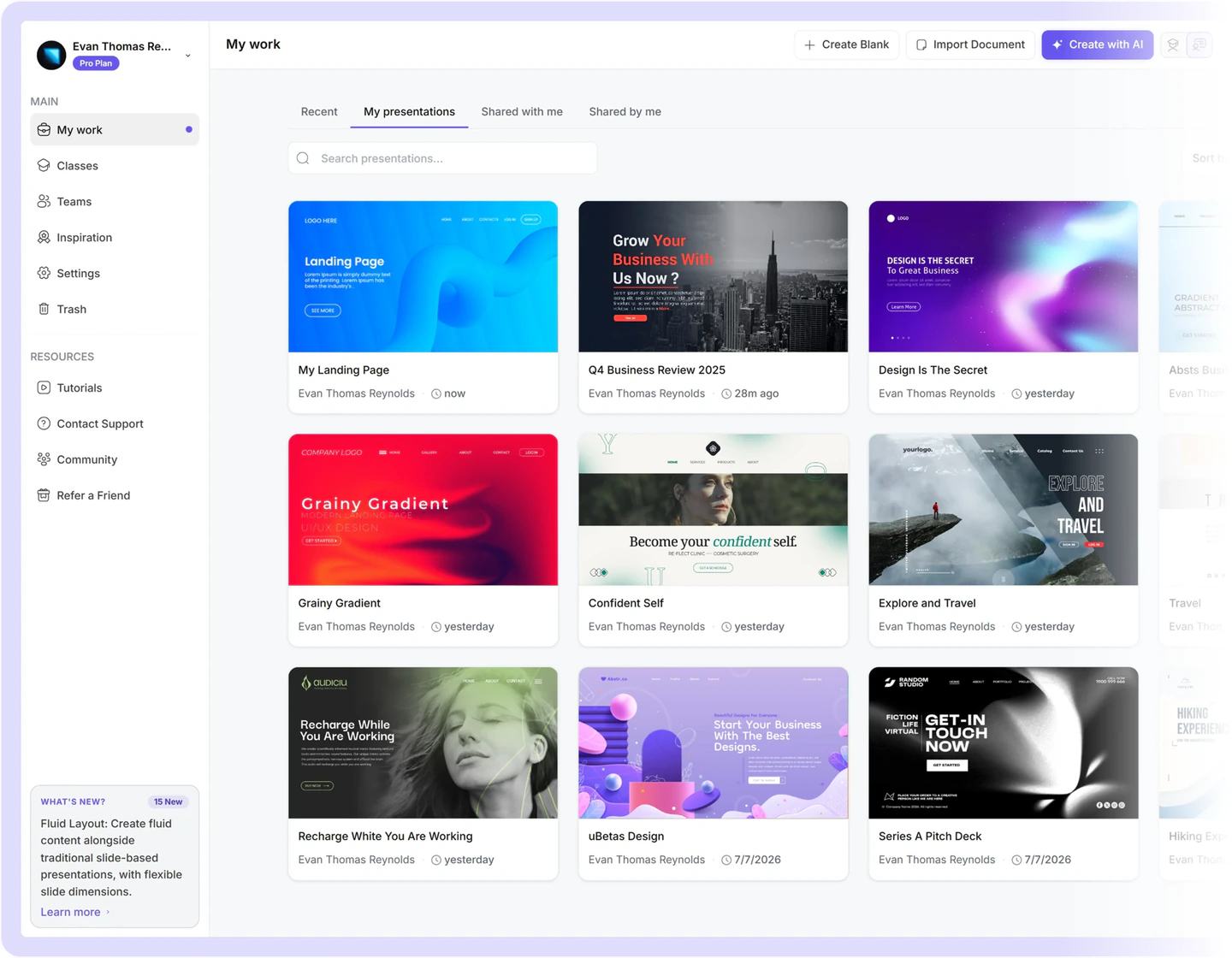Expand the Evan Thomas account dropdown chevron
The width and height of the screenshot is (1232, 958).
(x=188, y=56)
